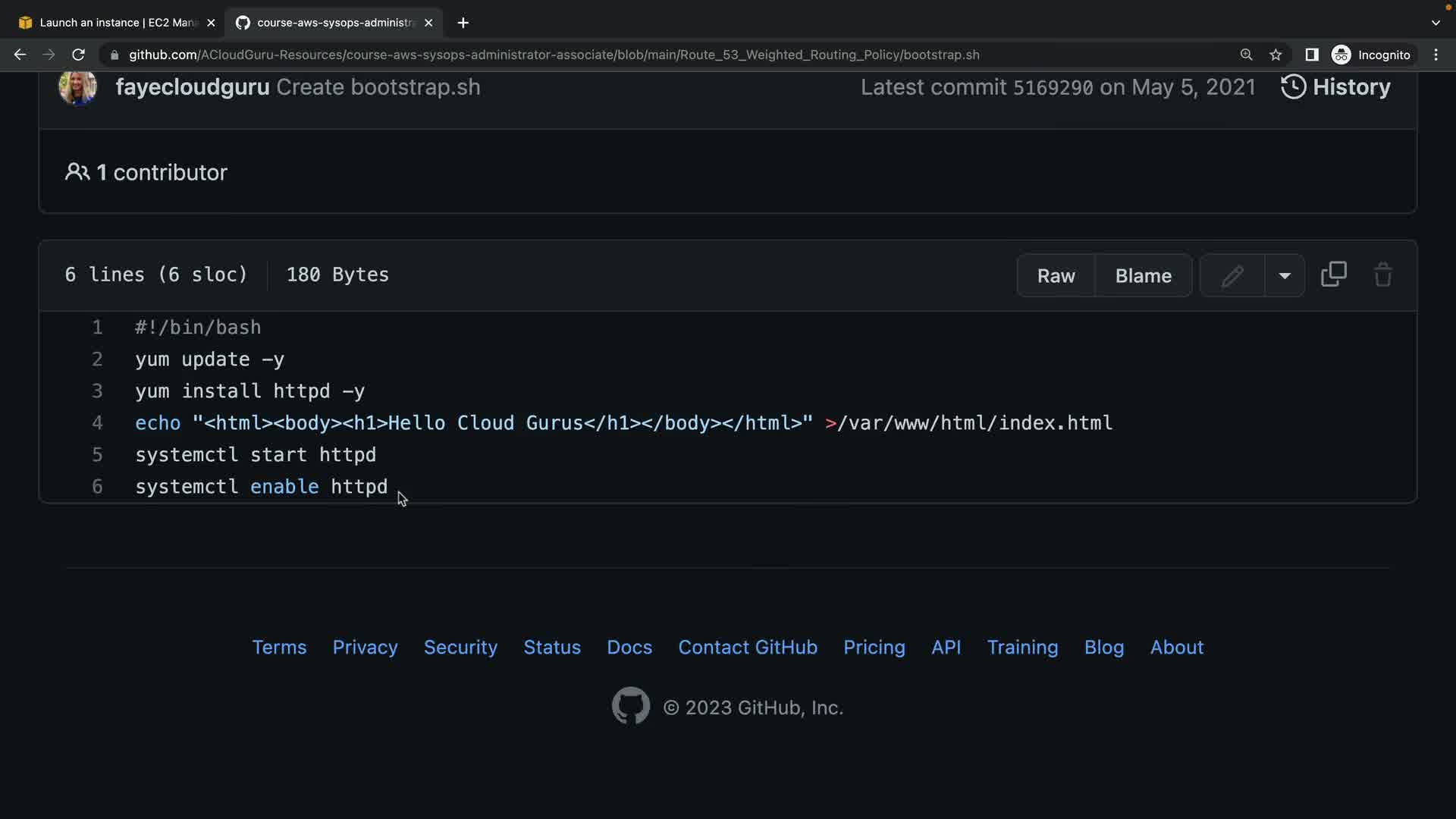Switch to Launch an instance EC2 tab
Image resolution: width=1456 pixels, height=819 pixels.
click(x=114, y=23)
